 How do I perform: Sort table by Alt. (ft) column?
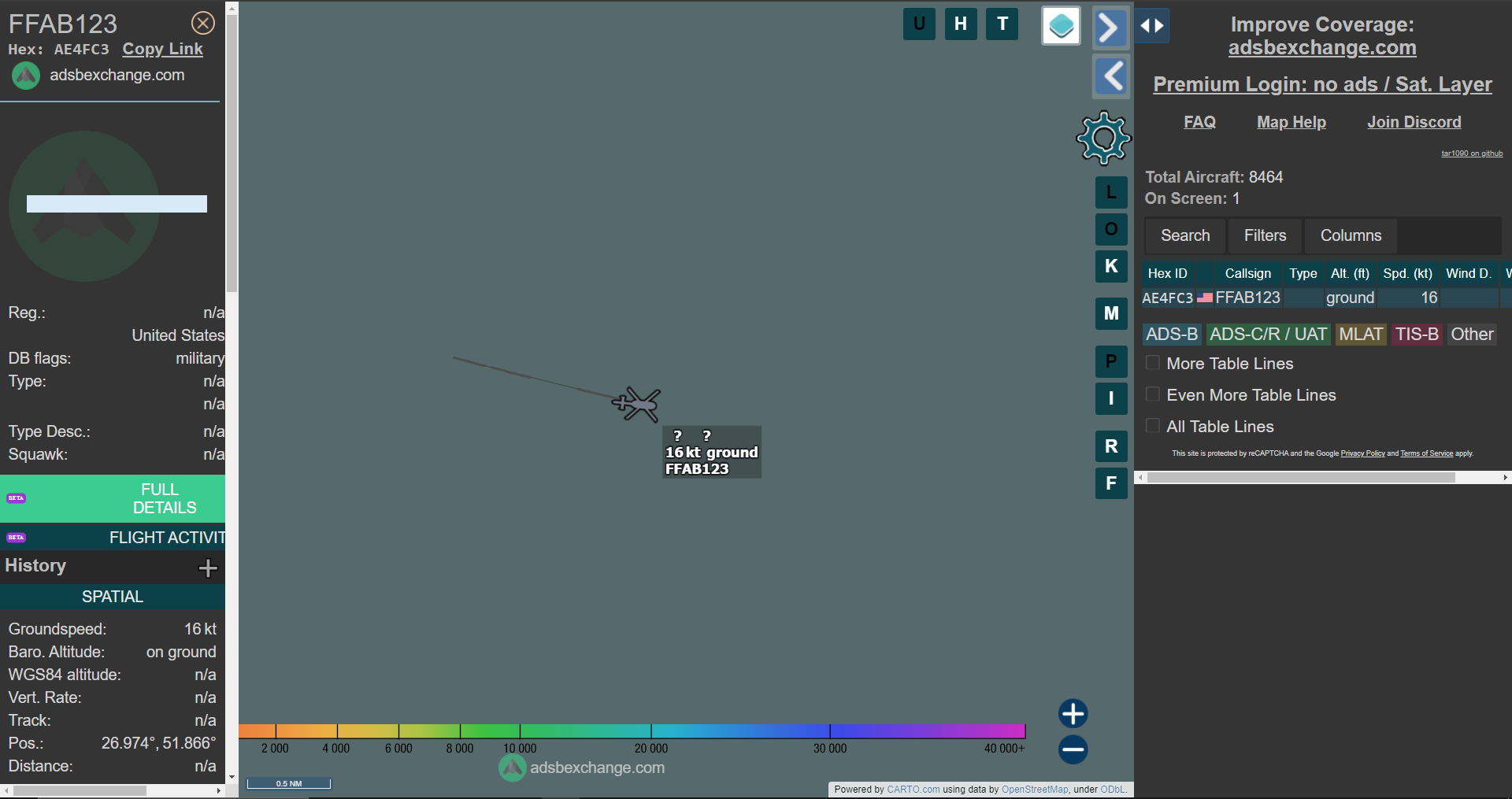(1350, 273)
